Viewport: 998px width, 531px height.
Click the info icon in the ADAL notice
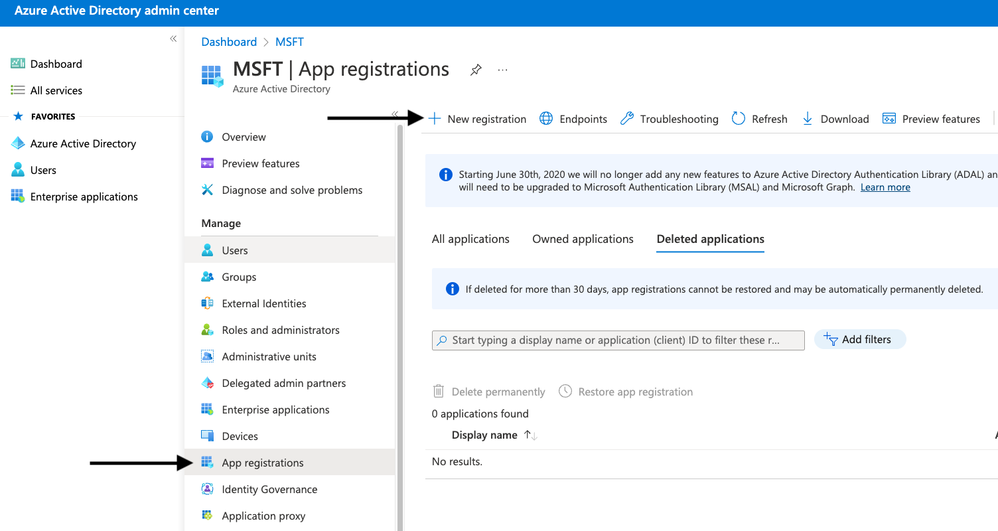[x=446, y=174]
